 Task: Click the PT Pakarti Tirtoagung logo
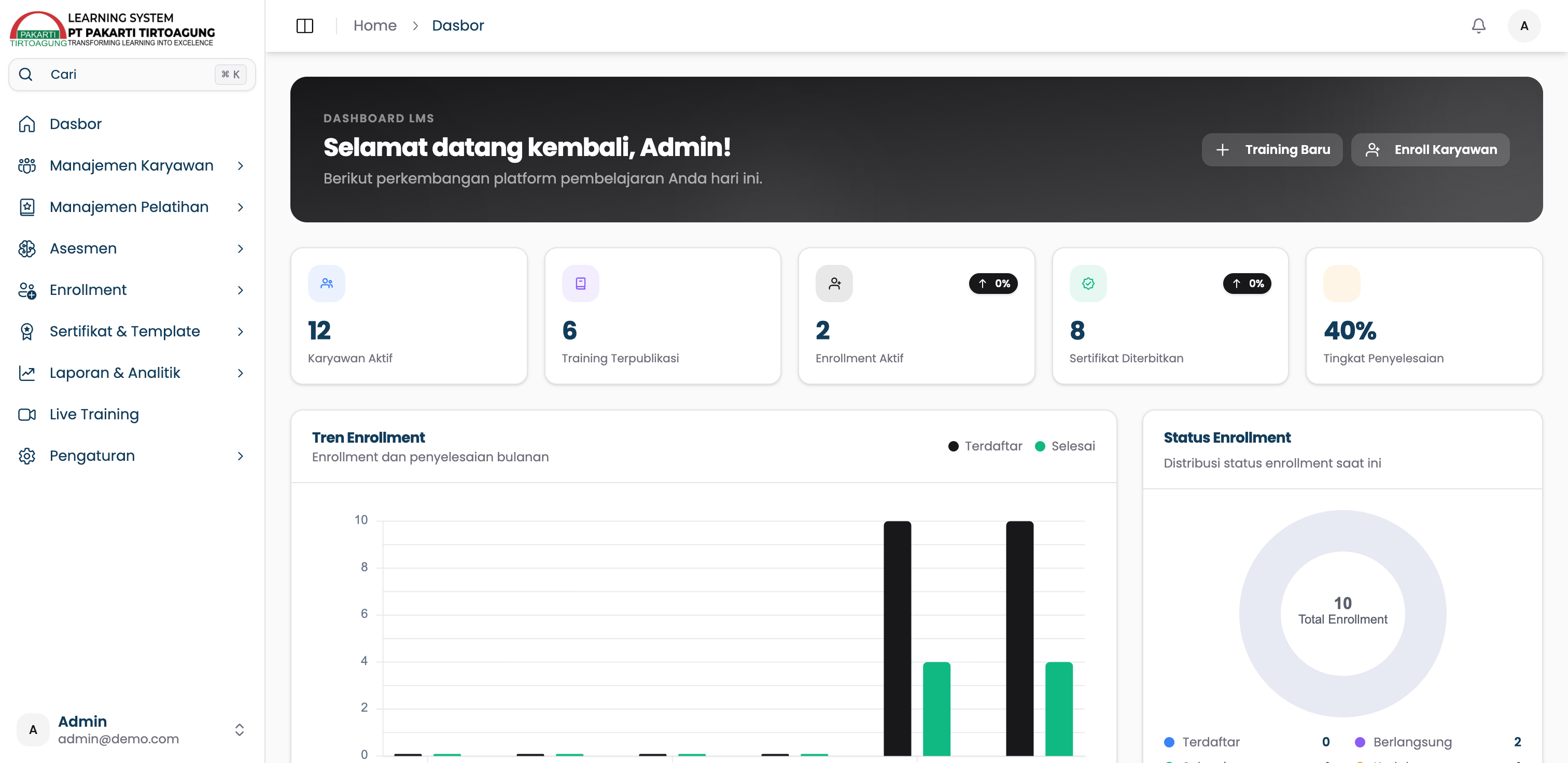tap(112, 29)
